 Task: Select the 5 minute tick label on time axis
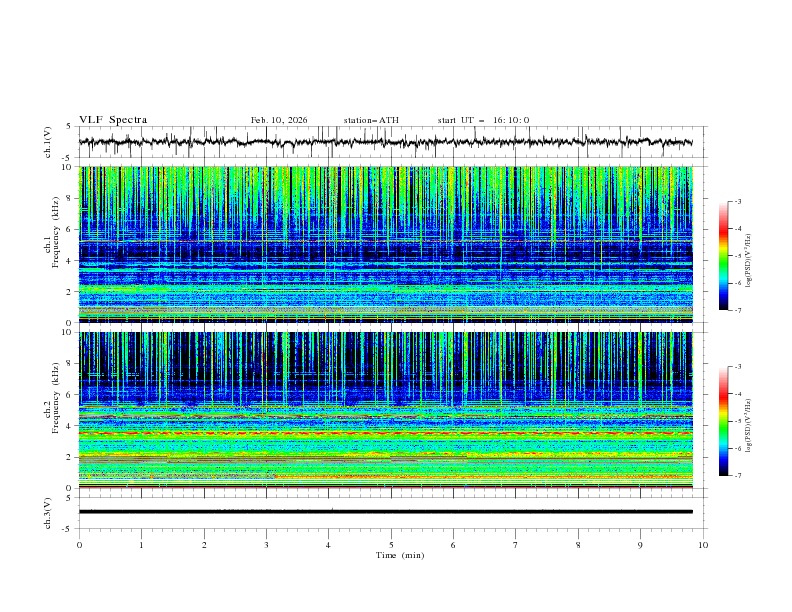pos(391,545)
